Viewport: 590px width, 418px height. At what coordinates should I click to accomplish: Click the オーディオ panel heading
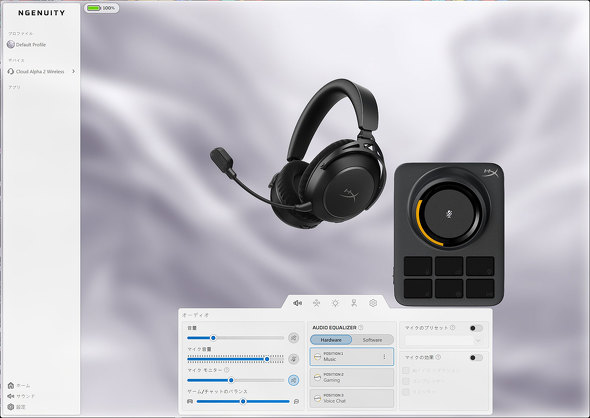tap(195, 315)
